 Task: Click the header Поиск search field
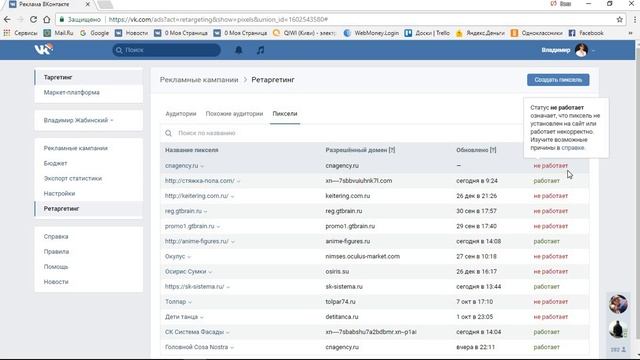167,50
